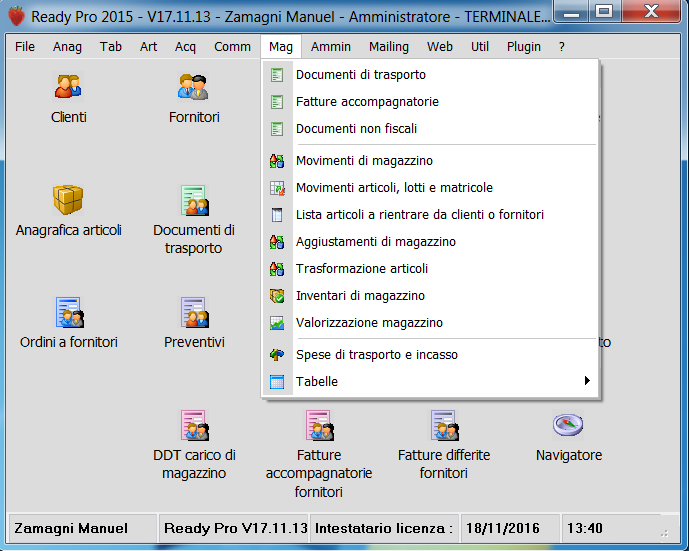Click the Fatture accompagnatorie menu icon
The image size is (689, 551).
[x=277, y=102]
